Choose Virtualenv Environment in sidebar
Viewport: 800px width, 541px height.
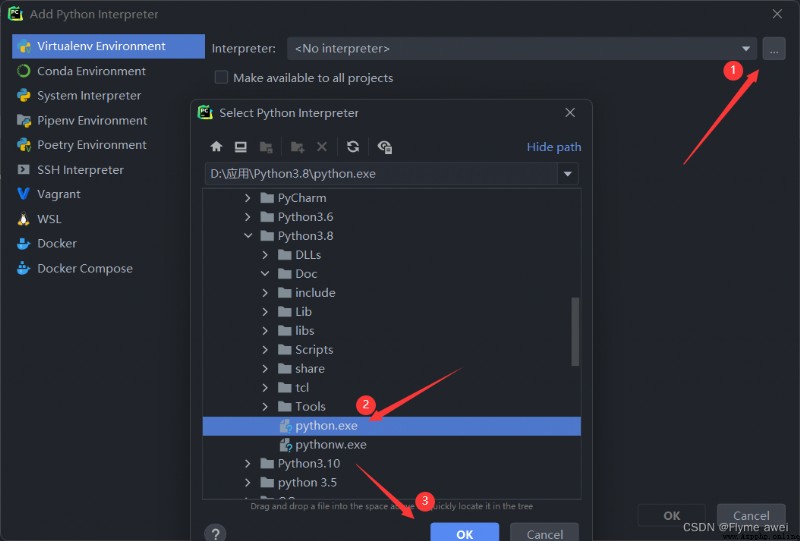pos(108,46)
